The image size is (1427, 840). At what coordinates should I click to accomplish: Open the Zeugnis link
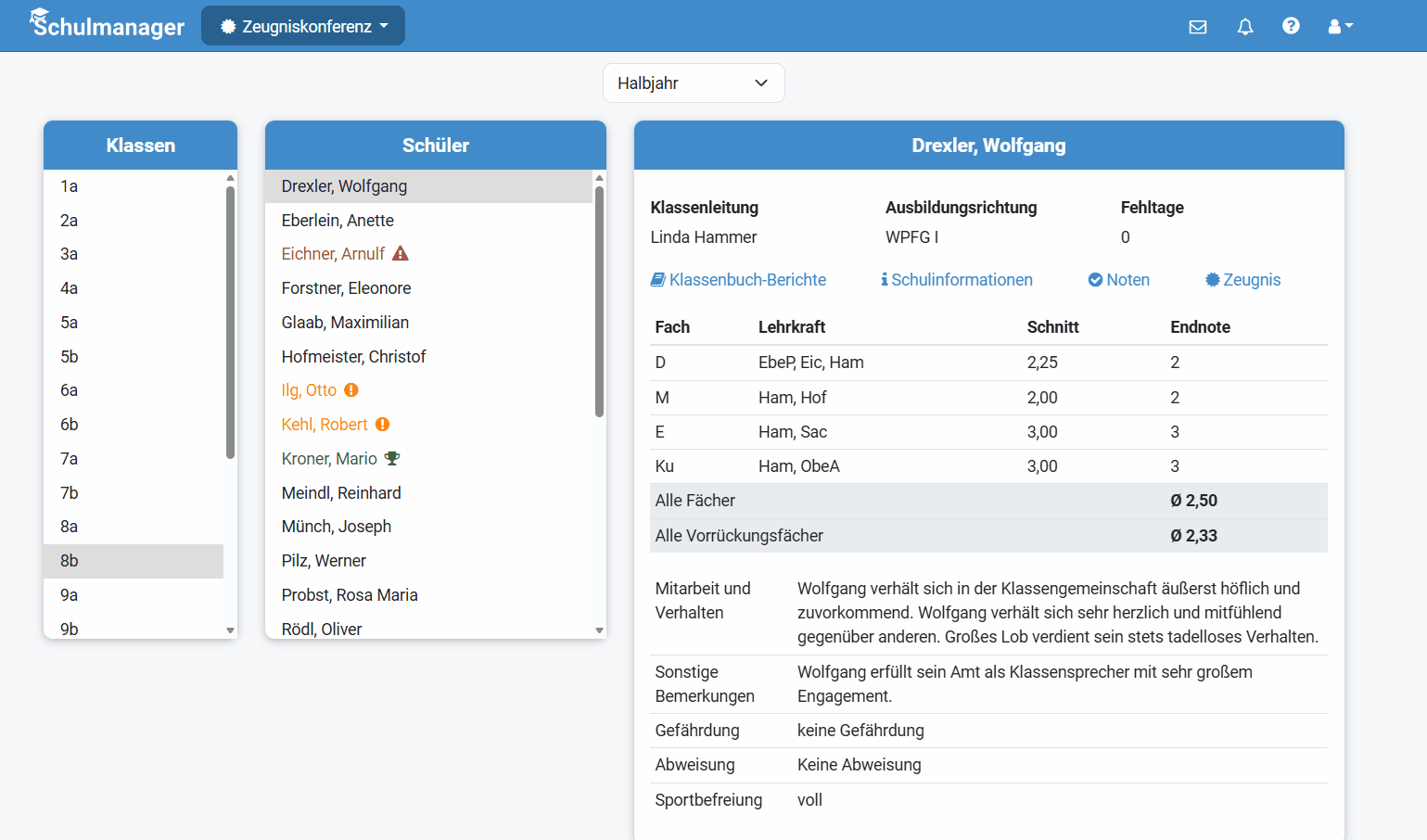click(1242, 280)
